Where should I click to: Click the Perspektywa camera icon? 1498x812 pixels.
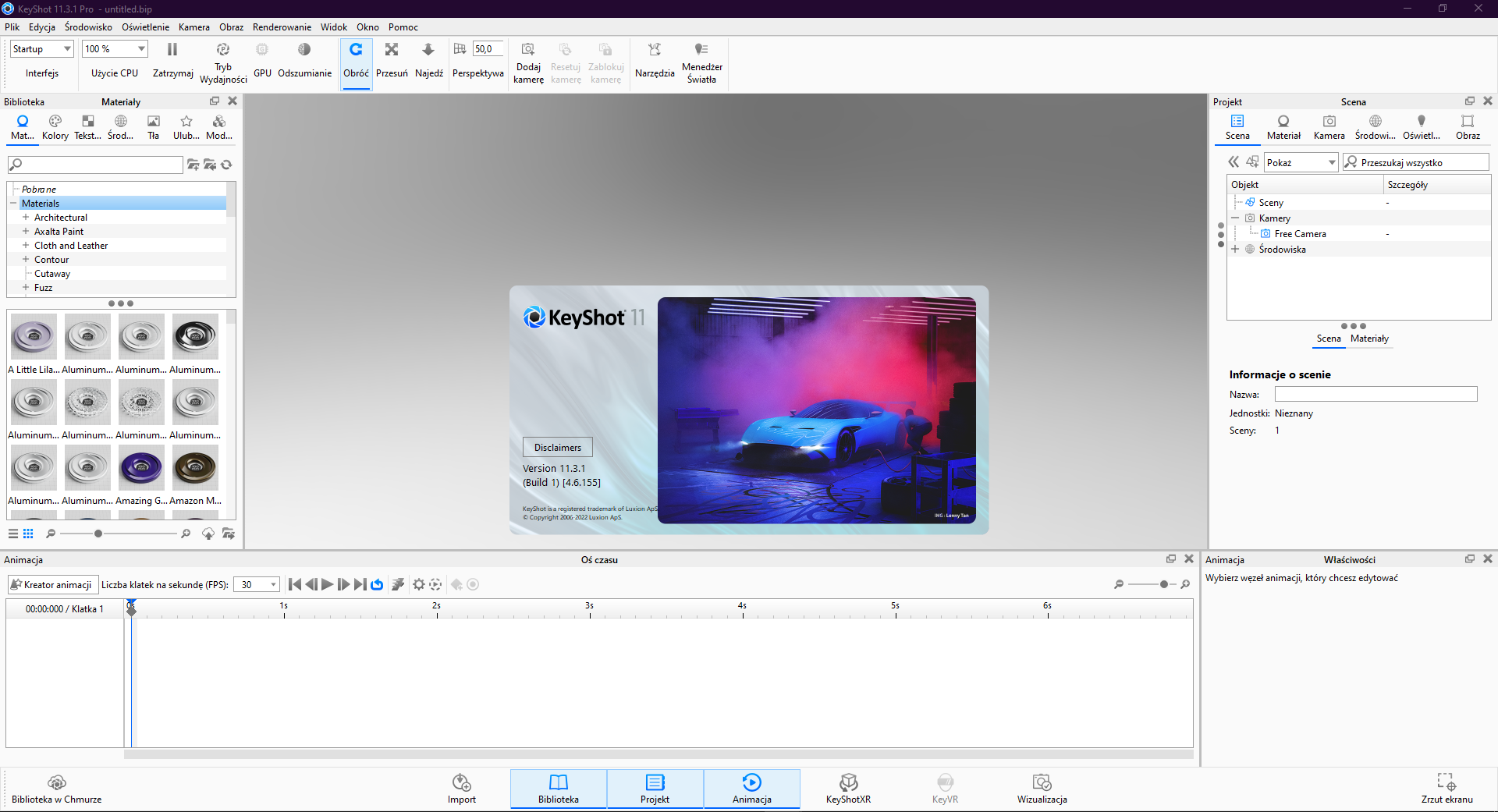pyautogui.click(x=460, y=49)
